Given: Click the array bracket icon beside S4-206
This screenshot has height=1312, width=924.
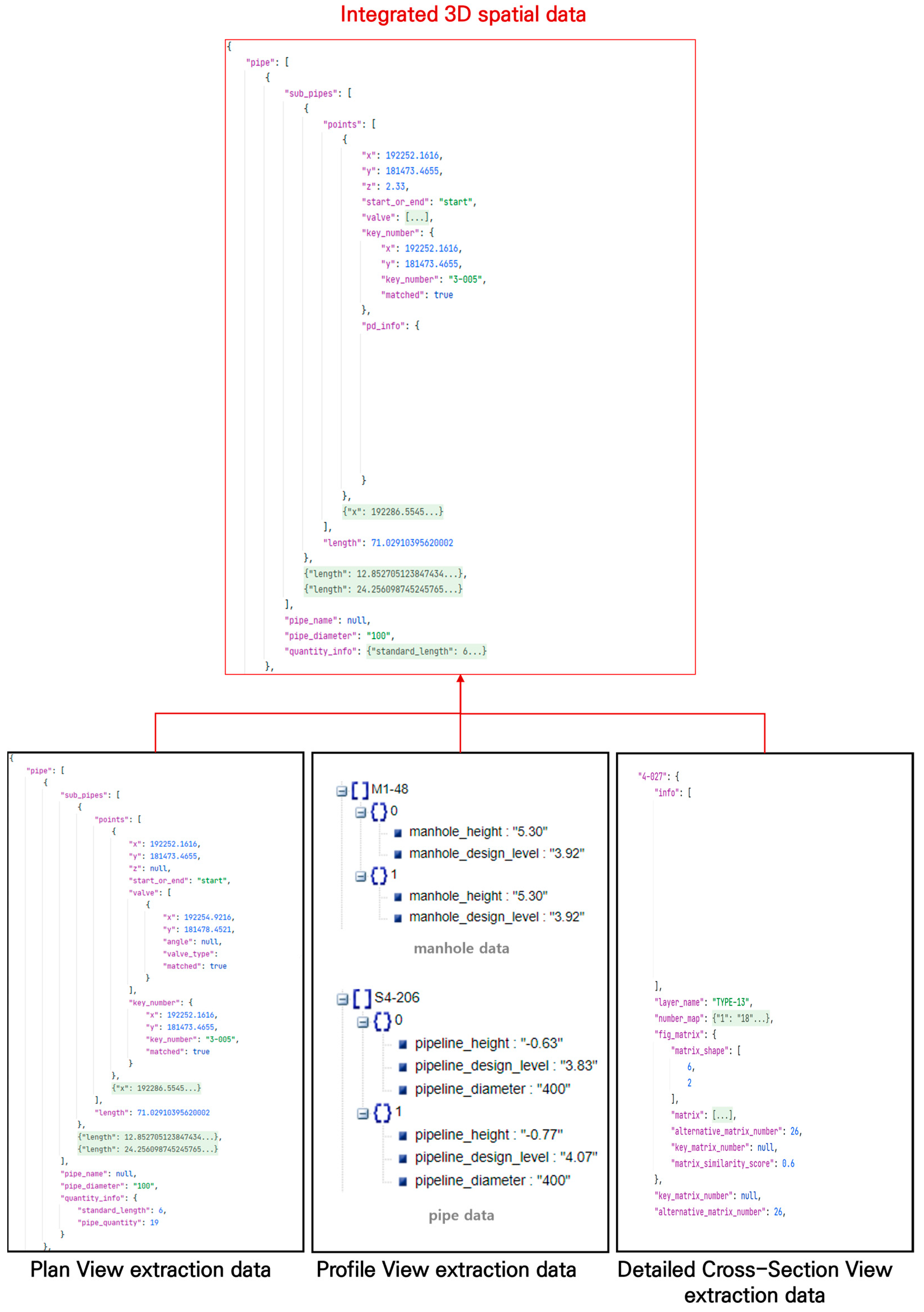Looking at the screenshot, I should (362, 999).
